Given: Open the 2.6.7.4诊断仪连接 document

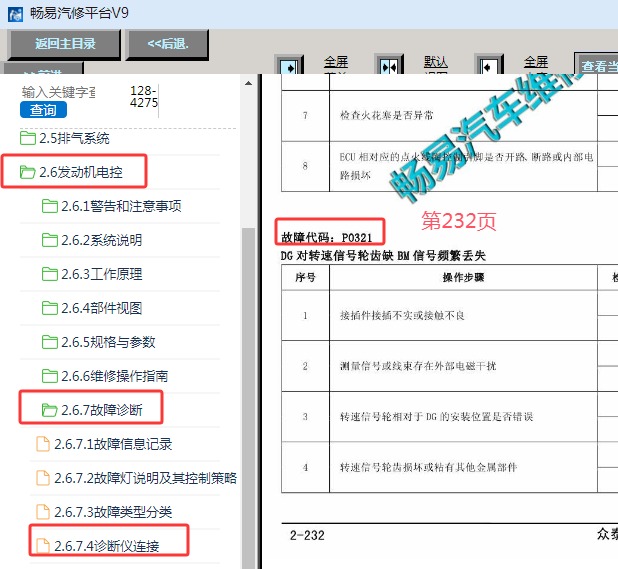Looking at the screenshot, I should (97, 546).
